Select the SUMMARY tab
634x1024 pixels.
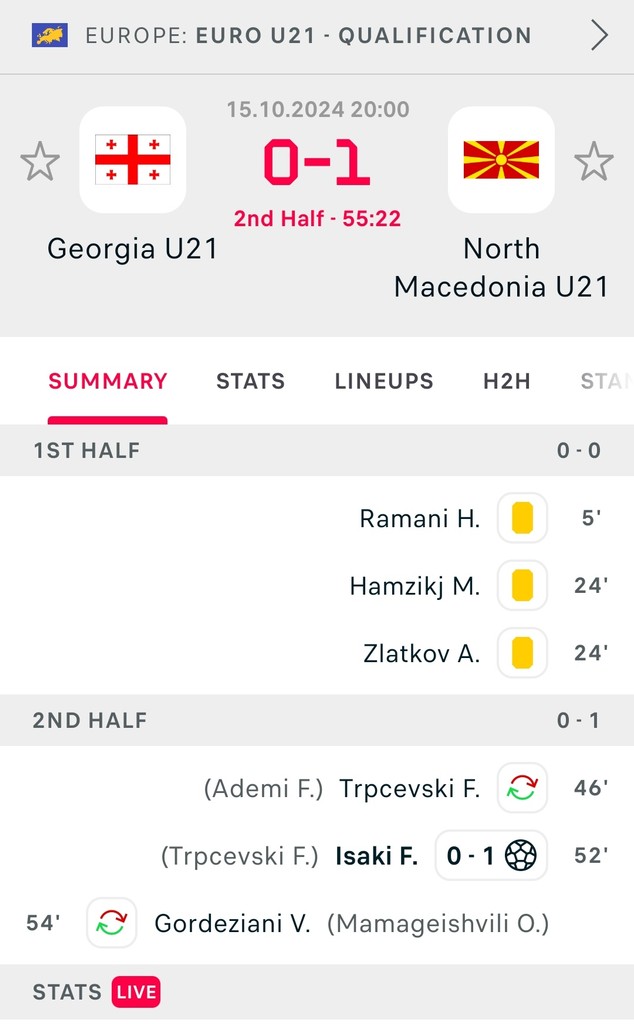tap(108, 381)
